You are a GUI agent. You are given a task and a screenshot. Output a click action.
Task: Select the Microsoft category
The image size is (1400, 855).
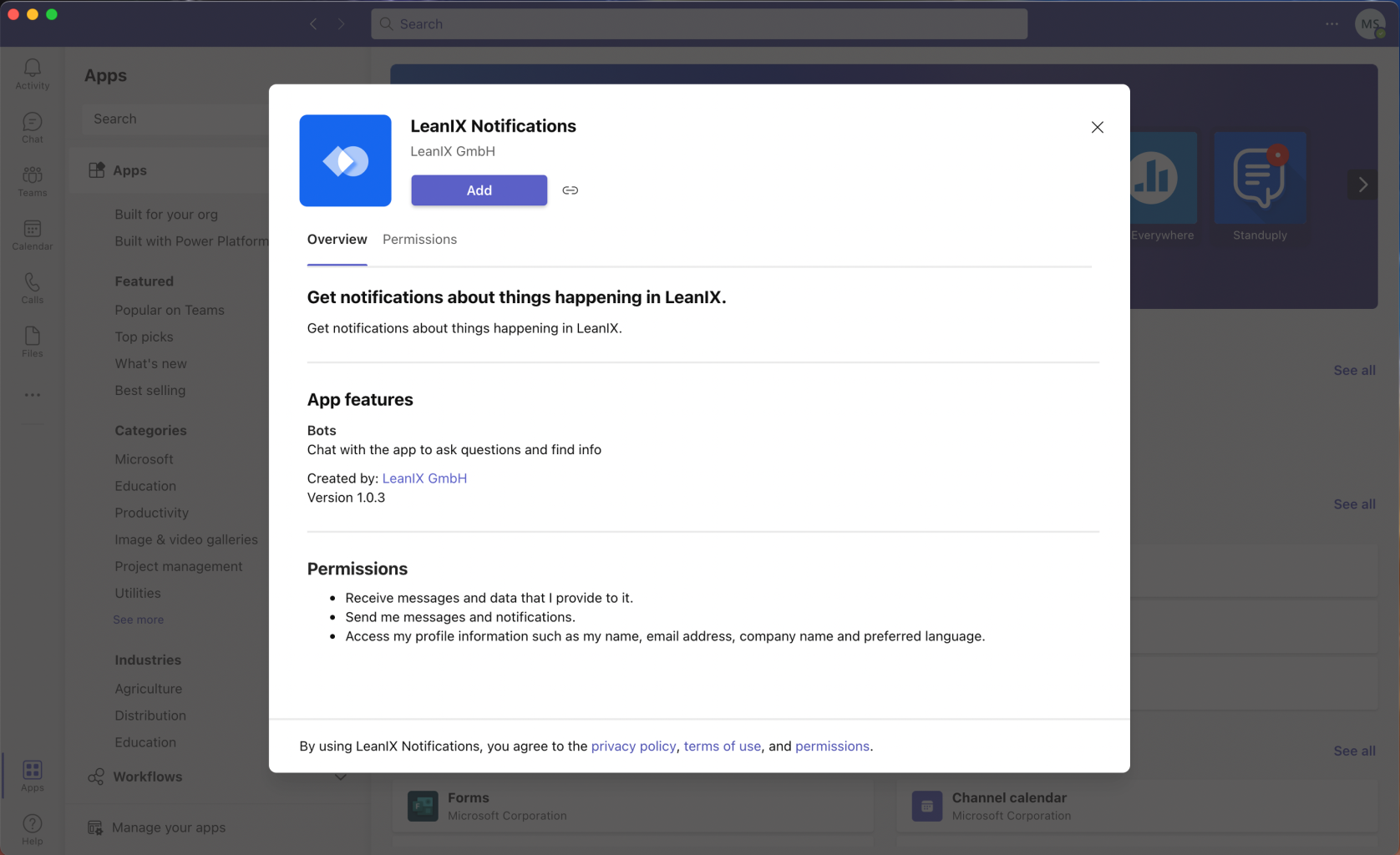144,459
